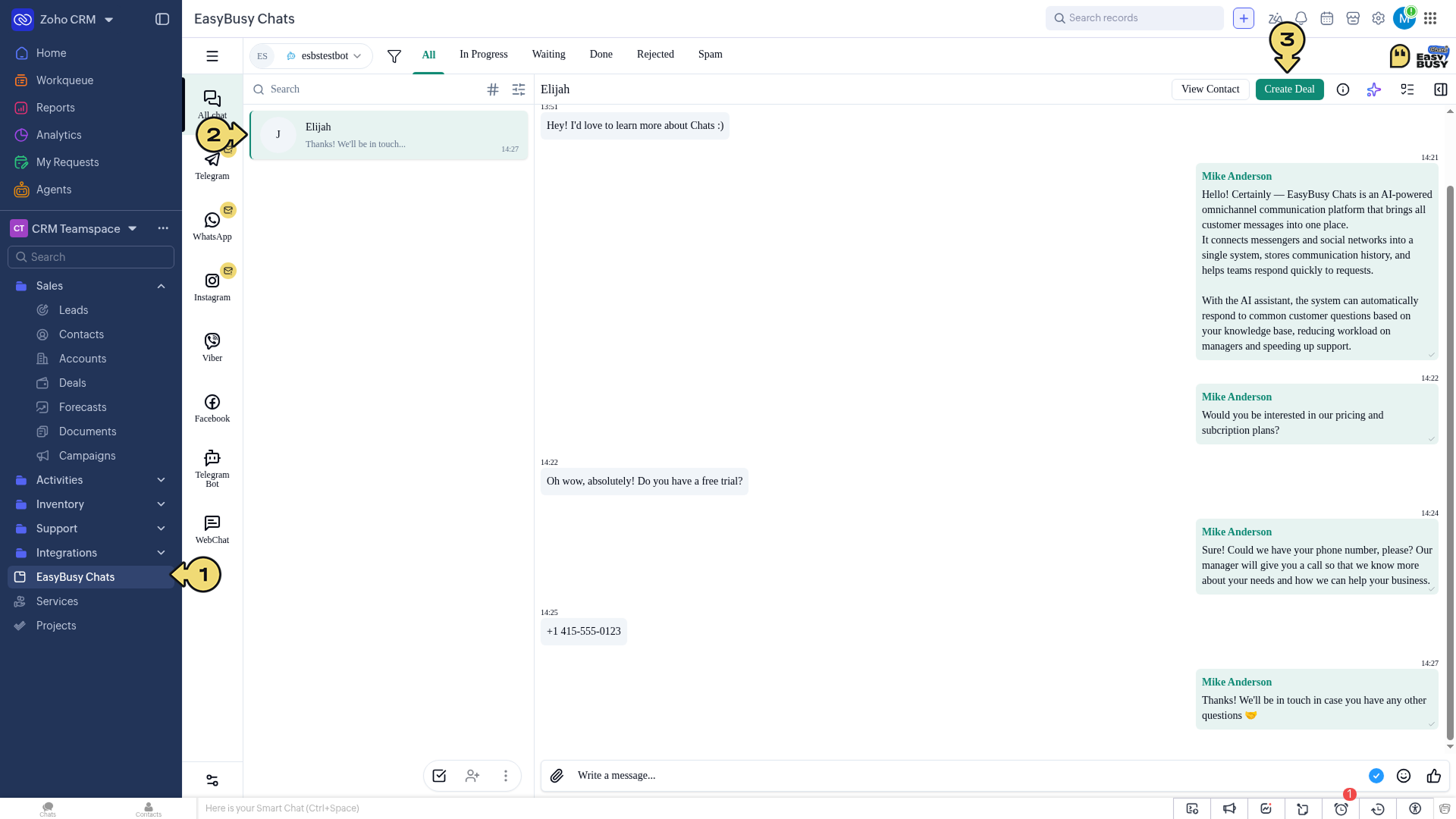The image size is (1456, 819).
Task: Open the emoji picker
Action: [x=1404, y=776]
